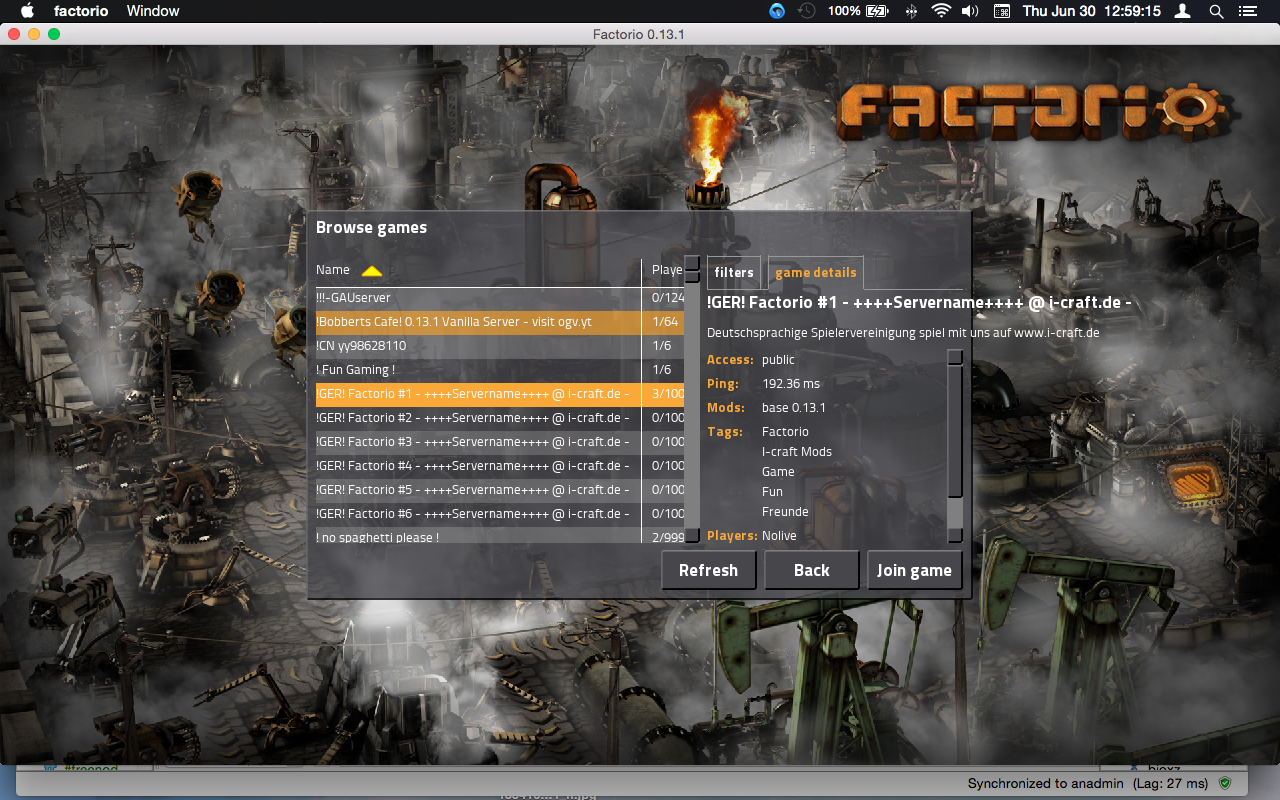
Task: Click the Ping value 192.36 ms
Action: click(x=791, y=384)
